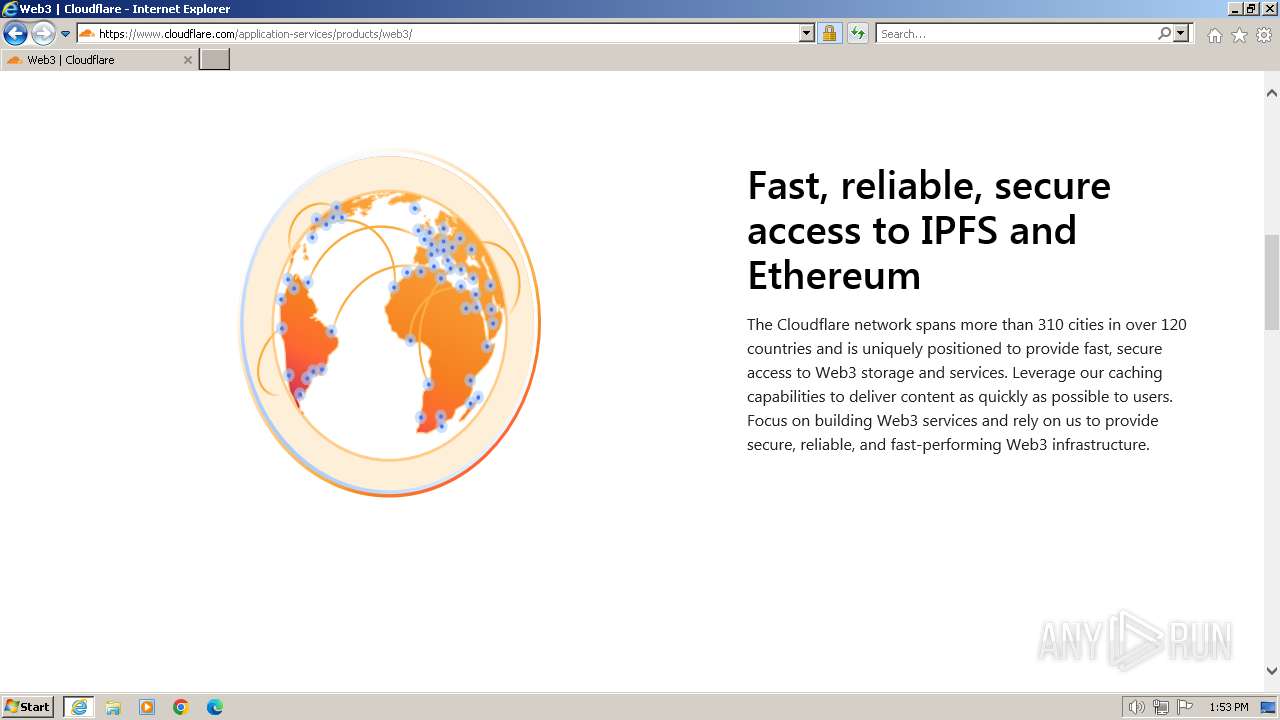Open the recent pages dropdown arrow
This screenshot has height=720, width=1280.
tap(66, 34)
